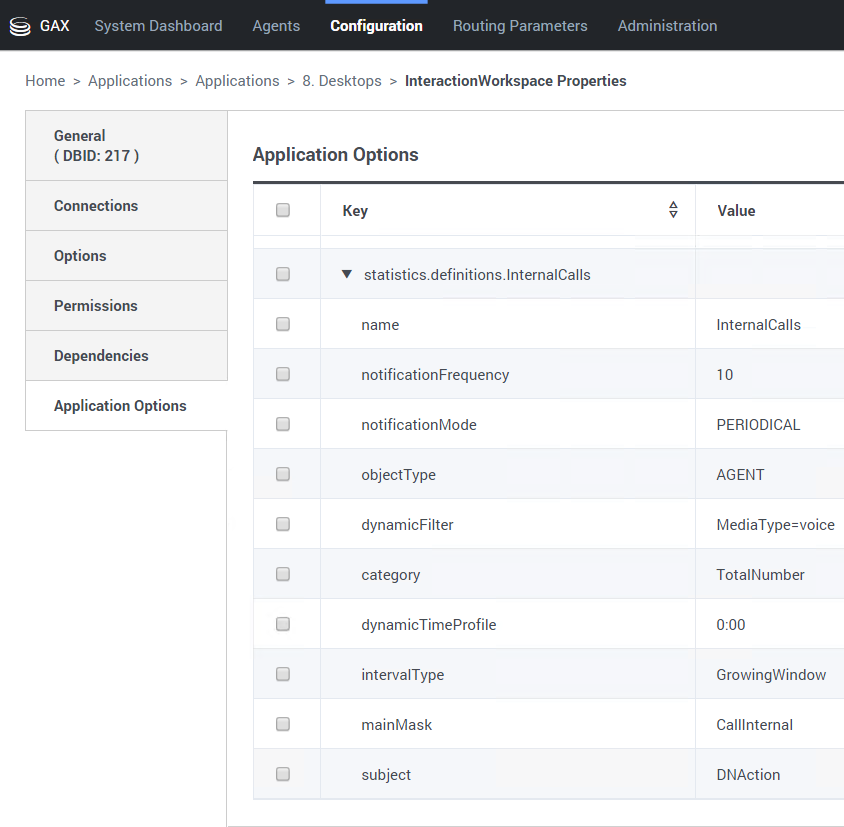
Task: Click the GAX logo icon
Action: click(x=20, y=26)
